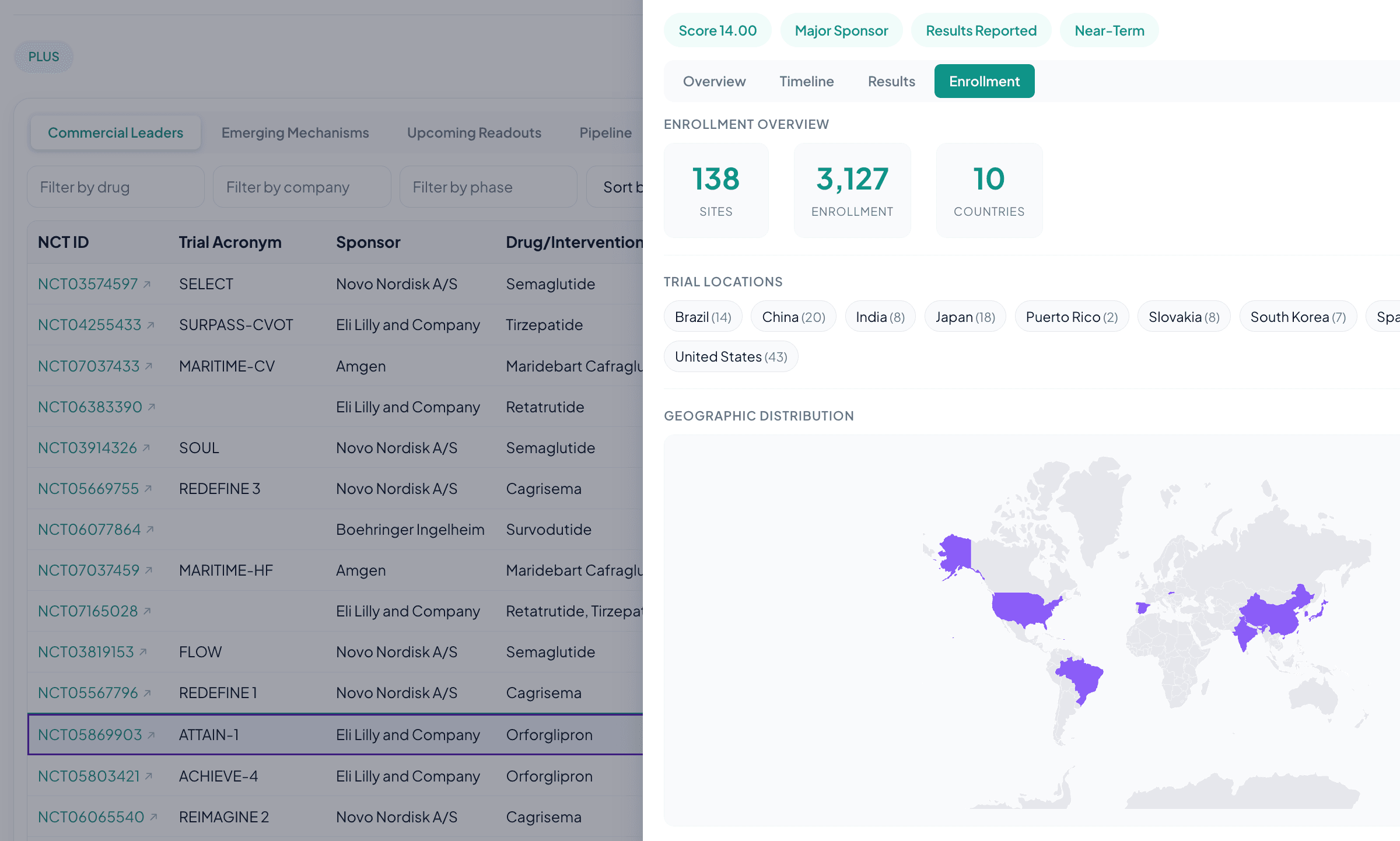Open the Emerging Mechanisms tab
The width and height of the screenshot is (1400, 841).
tap(295, 133)
